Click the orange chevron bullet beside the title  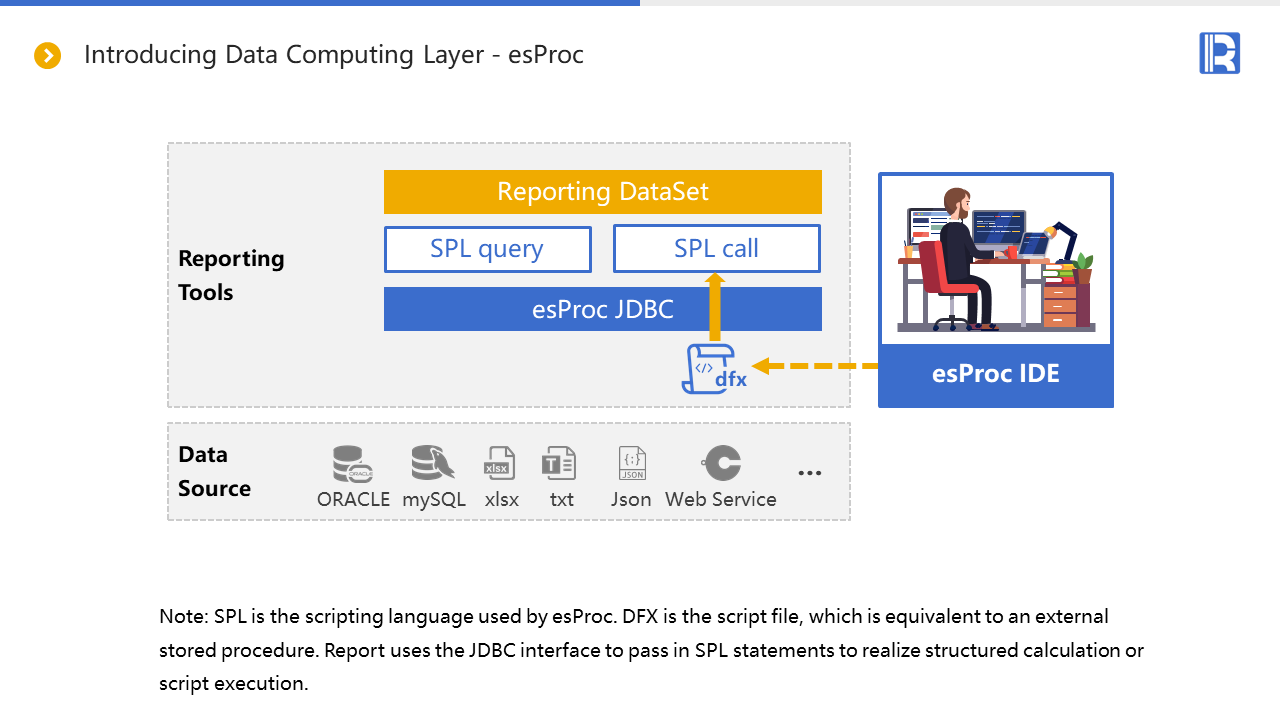click(x=47, y=55)
